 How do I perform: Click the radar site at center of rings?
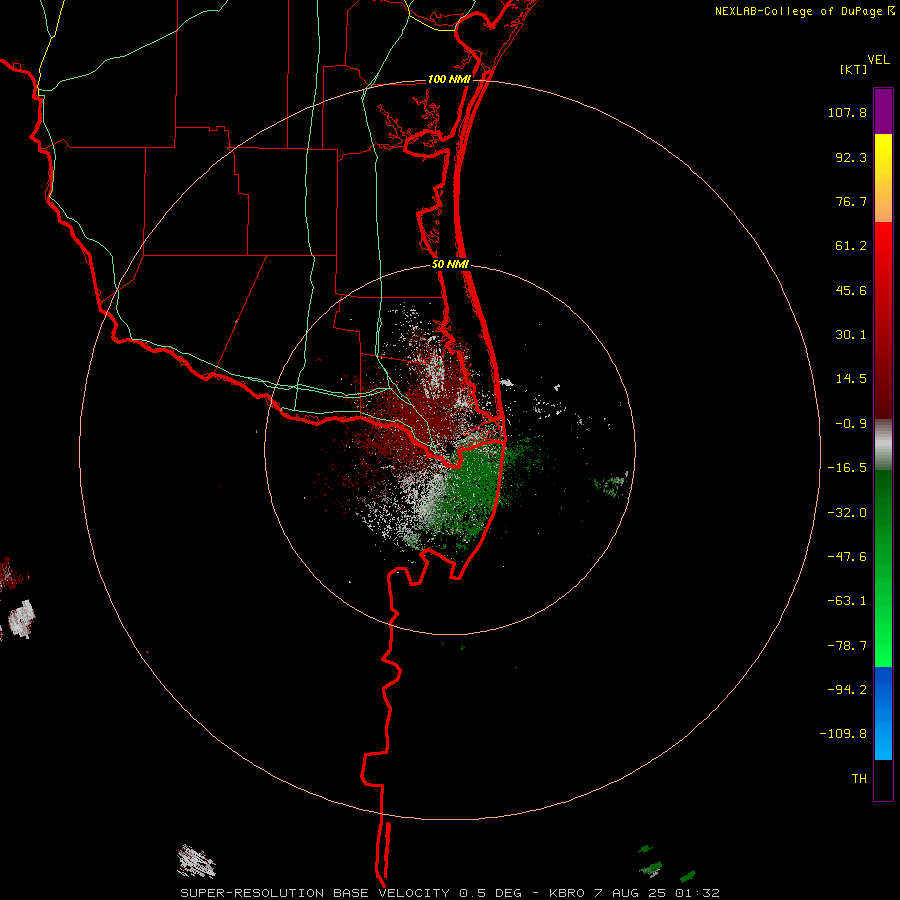[449, 449]
